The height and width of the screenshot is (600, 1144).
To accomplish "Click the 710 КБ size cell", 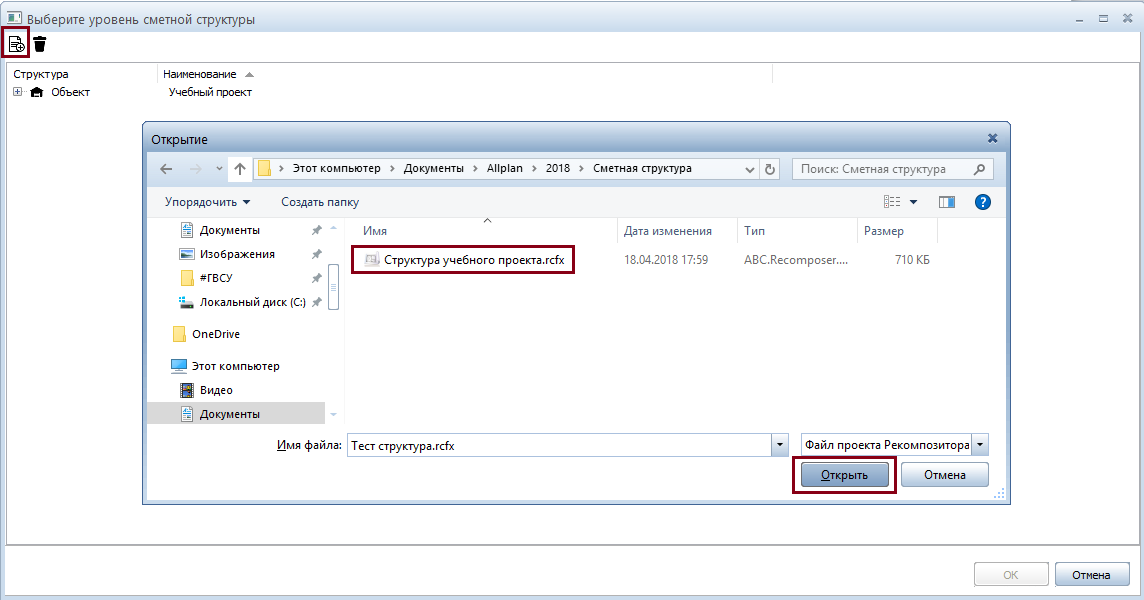I will tap(912, 260).
